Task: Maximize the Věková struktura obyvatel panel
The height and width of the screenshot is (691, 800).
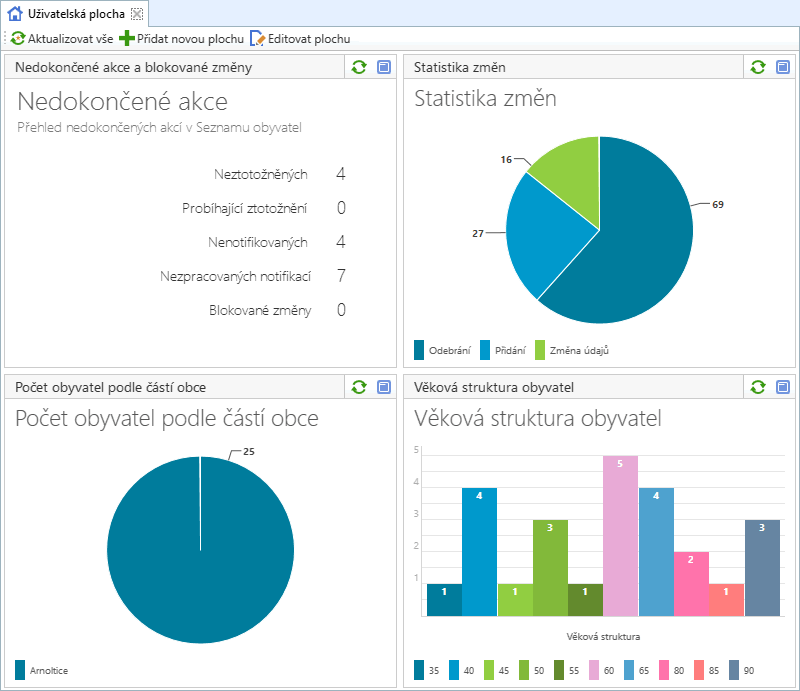Action: point(783,387)
